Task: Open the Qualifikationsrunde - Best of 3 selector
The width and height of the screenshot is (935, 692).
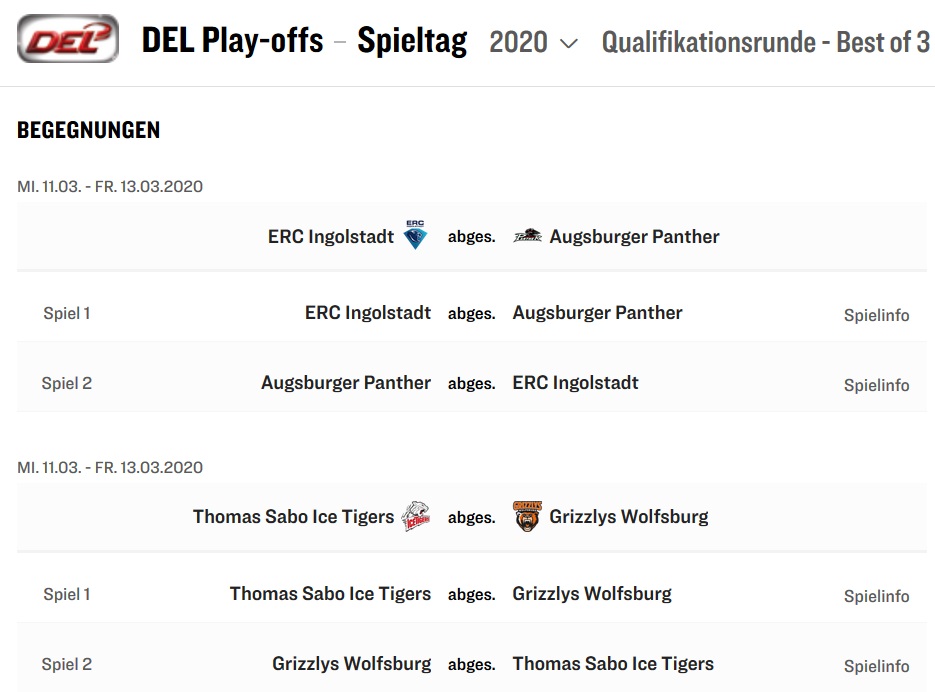Action: click(765, 42)
